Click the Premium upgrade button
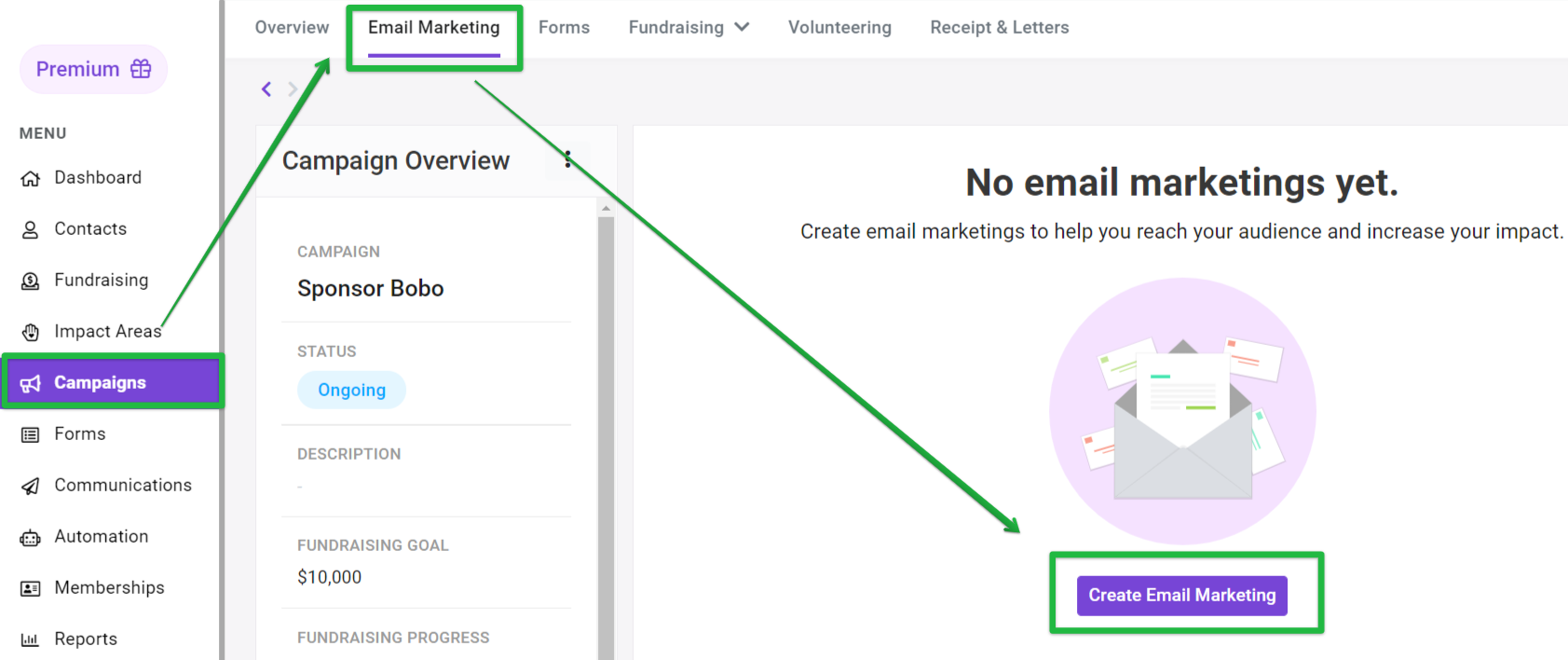 point(93,69)
